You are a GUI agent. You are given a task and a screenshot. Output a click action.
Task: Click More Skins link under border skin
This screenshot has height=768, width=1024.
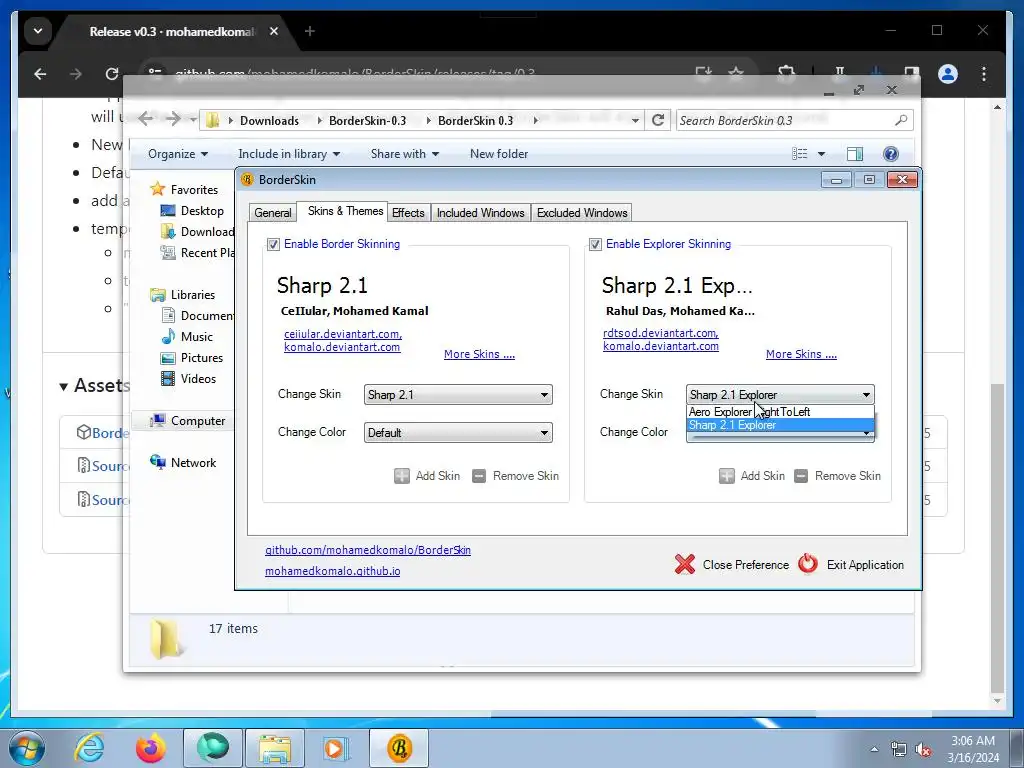[x=479, y=354]
